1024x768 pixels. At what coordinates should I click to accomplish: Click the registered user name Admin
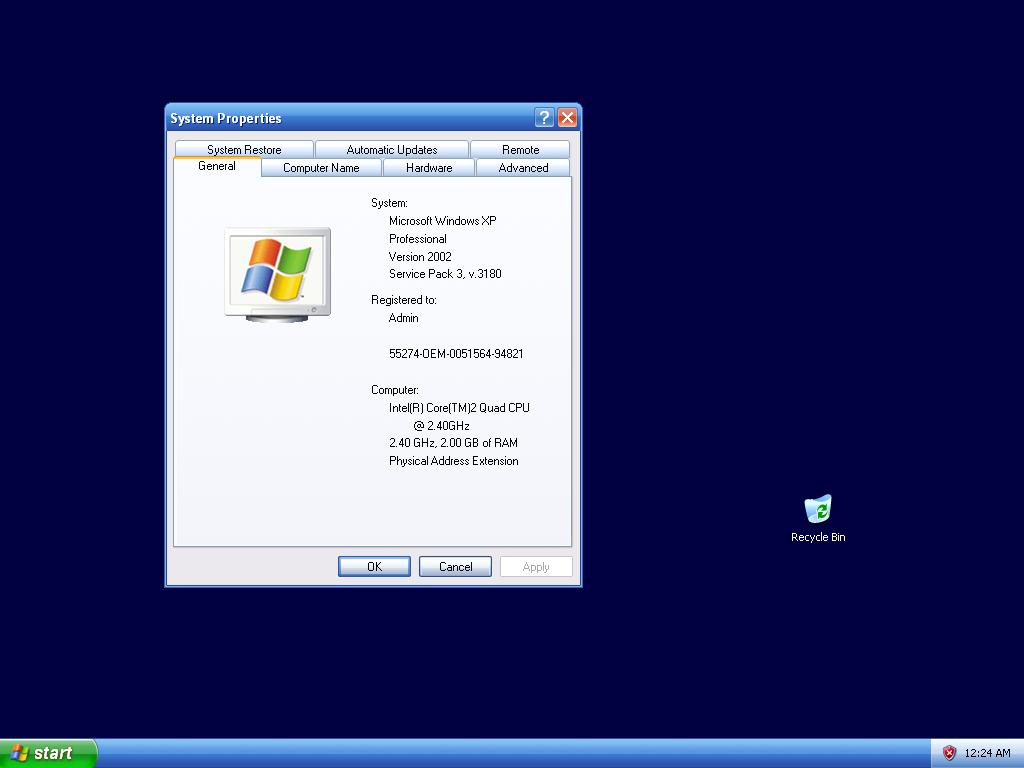(x=404, y=318)
